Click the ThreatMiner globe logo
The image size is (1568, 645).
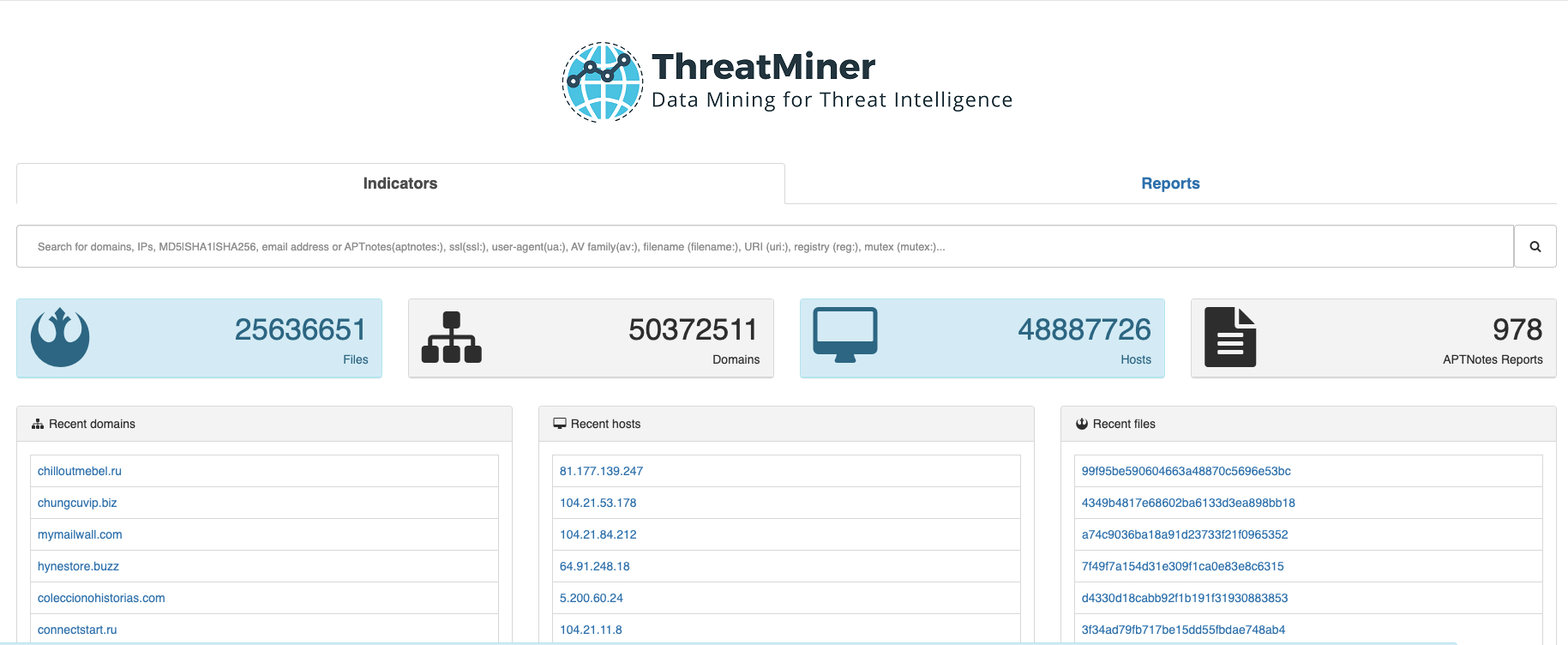[602, 82]
